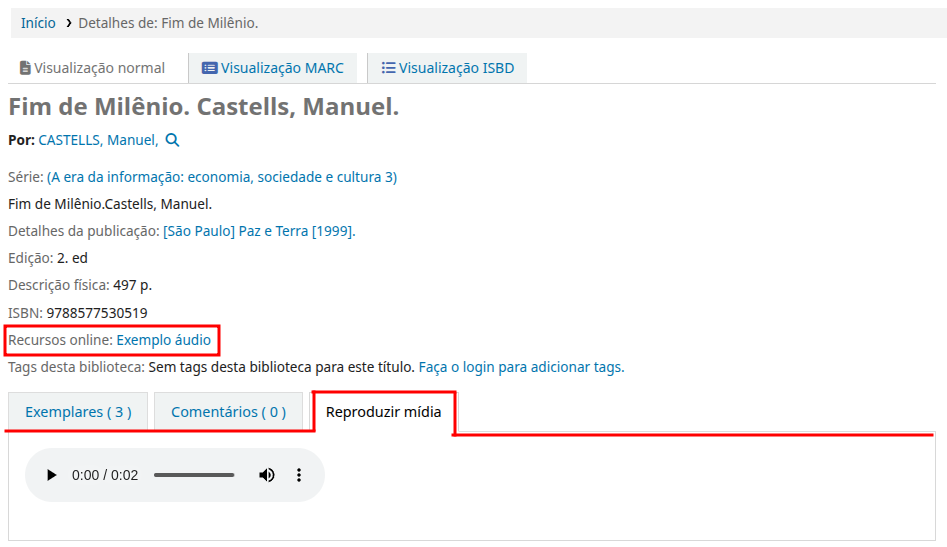Click the normal view document icon
This screenshot has width=947, height=547.
(25, 68)
